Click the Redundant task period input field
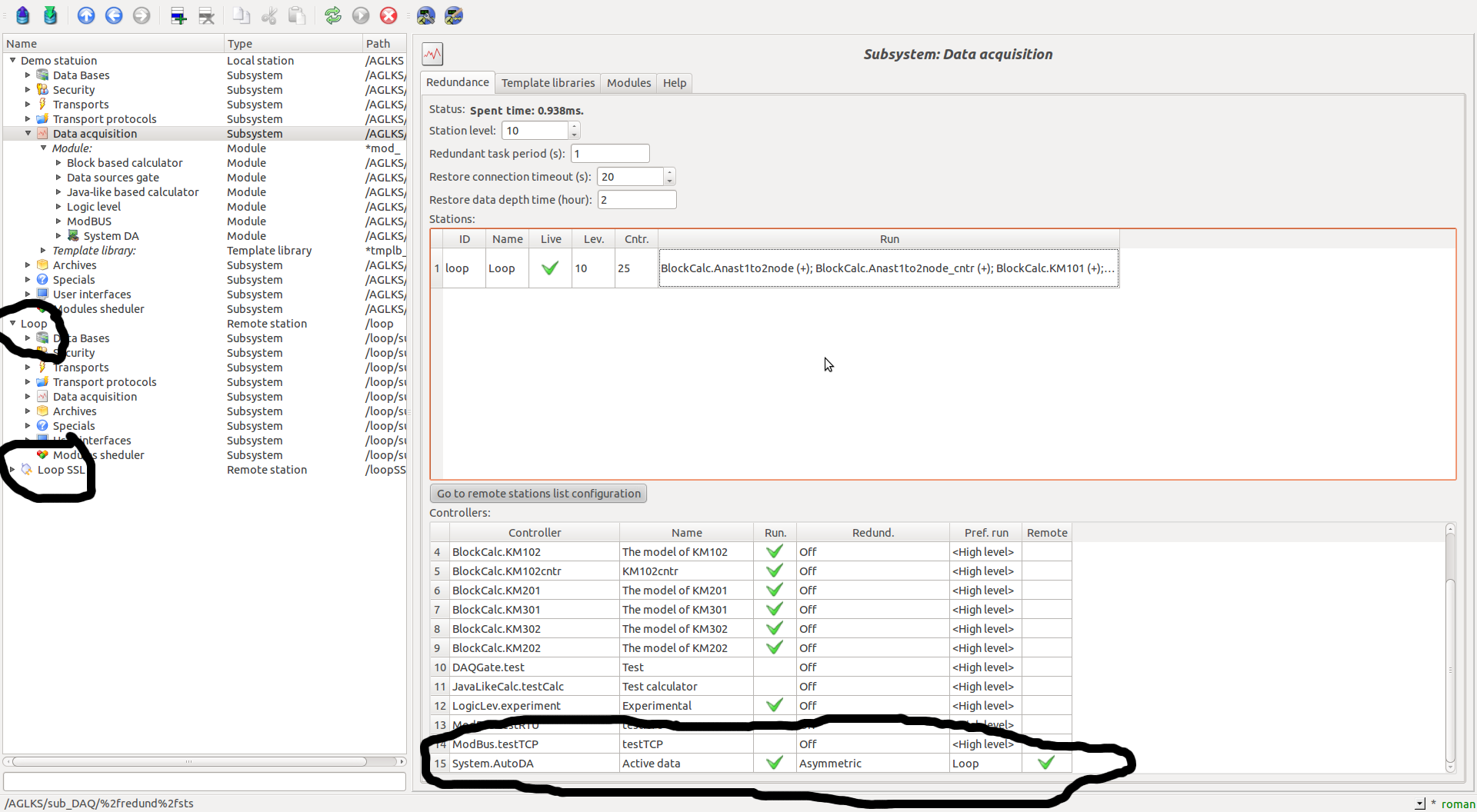Screen dimensions: 1477x812 point(610,154)
